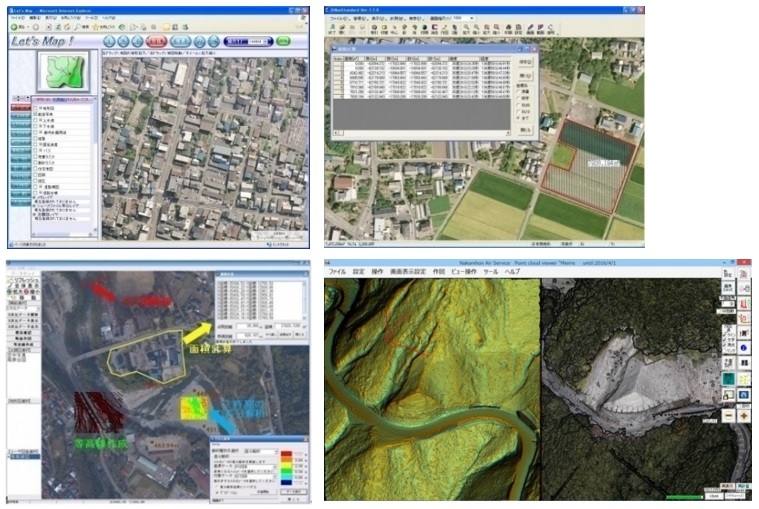Click the close button at viewer bottom right
The height and width of the screenshot is (509, 759).
(714, 496)
